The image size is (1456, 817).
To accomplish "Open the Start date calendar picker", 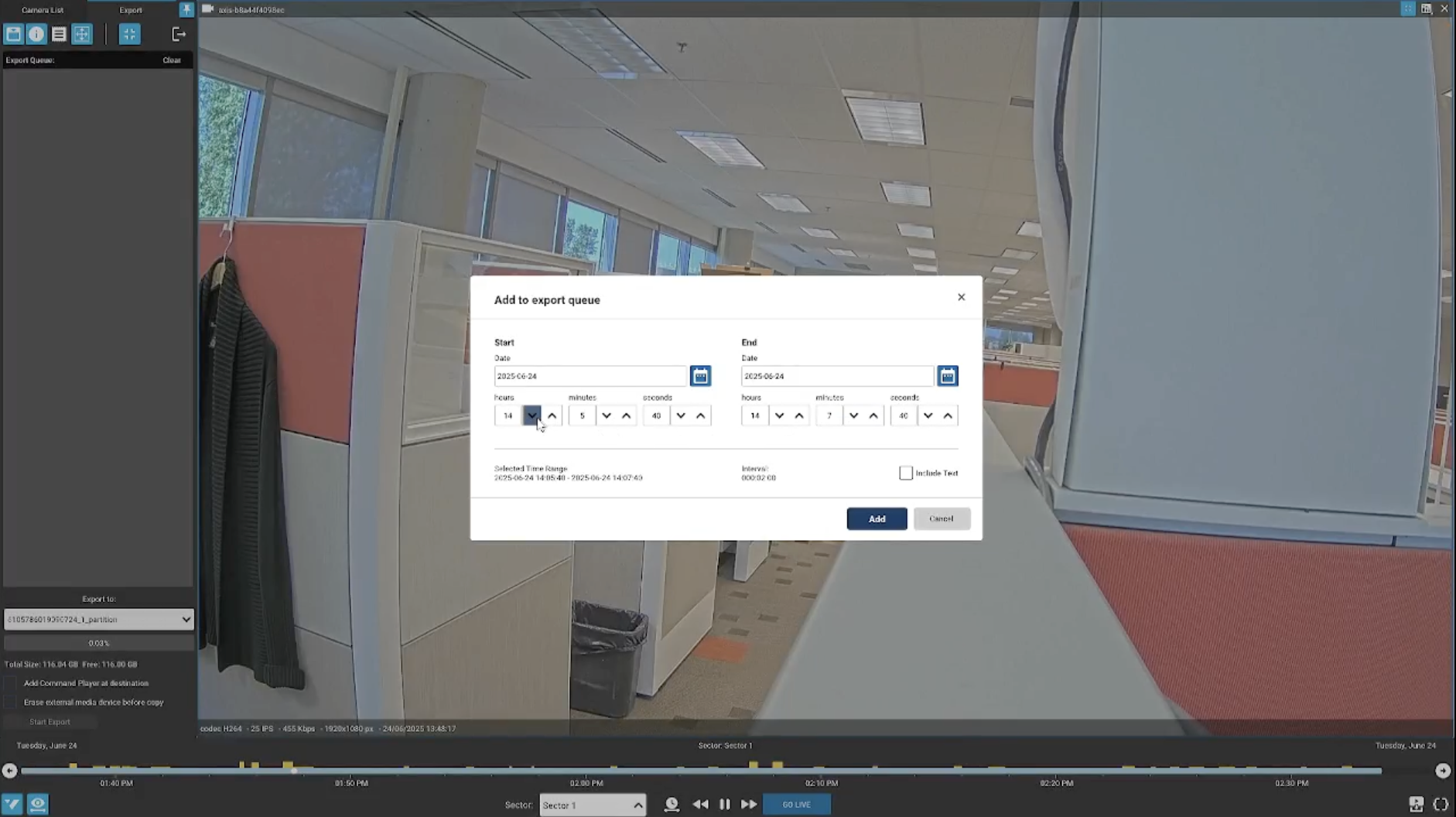I will click(x=700, y=376).
